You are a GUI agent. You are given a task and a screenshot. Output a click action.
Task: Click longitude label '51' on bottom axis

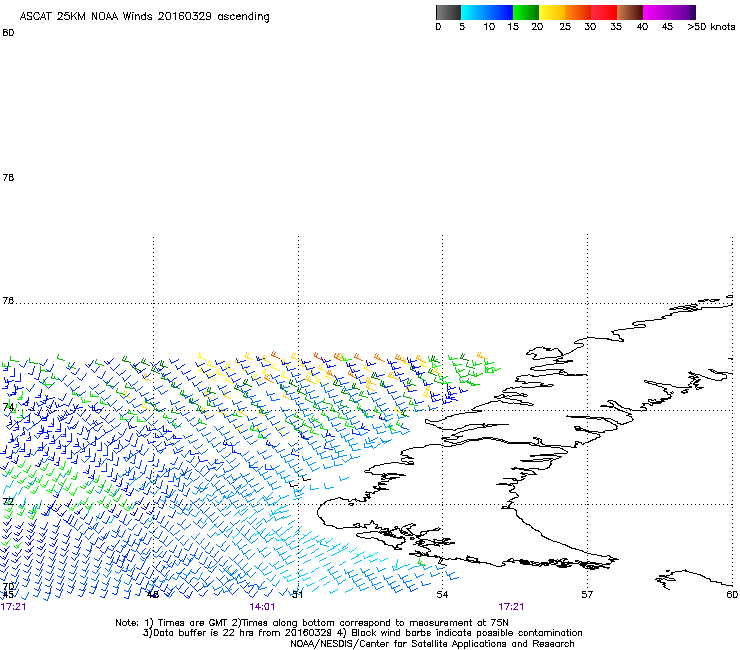[x=297, y=595]
